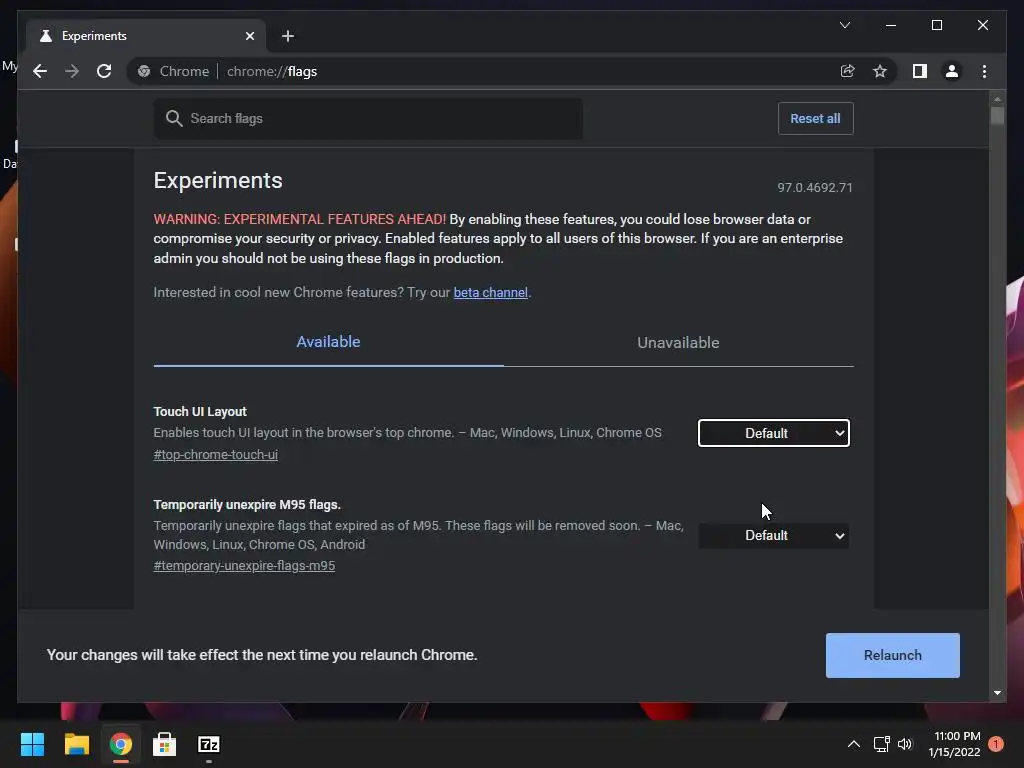
Task: Switch to the Unavailable tab
Action: [678, 342]
